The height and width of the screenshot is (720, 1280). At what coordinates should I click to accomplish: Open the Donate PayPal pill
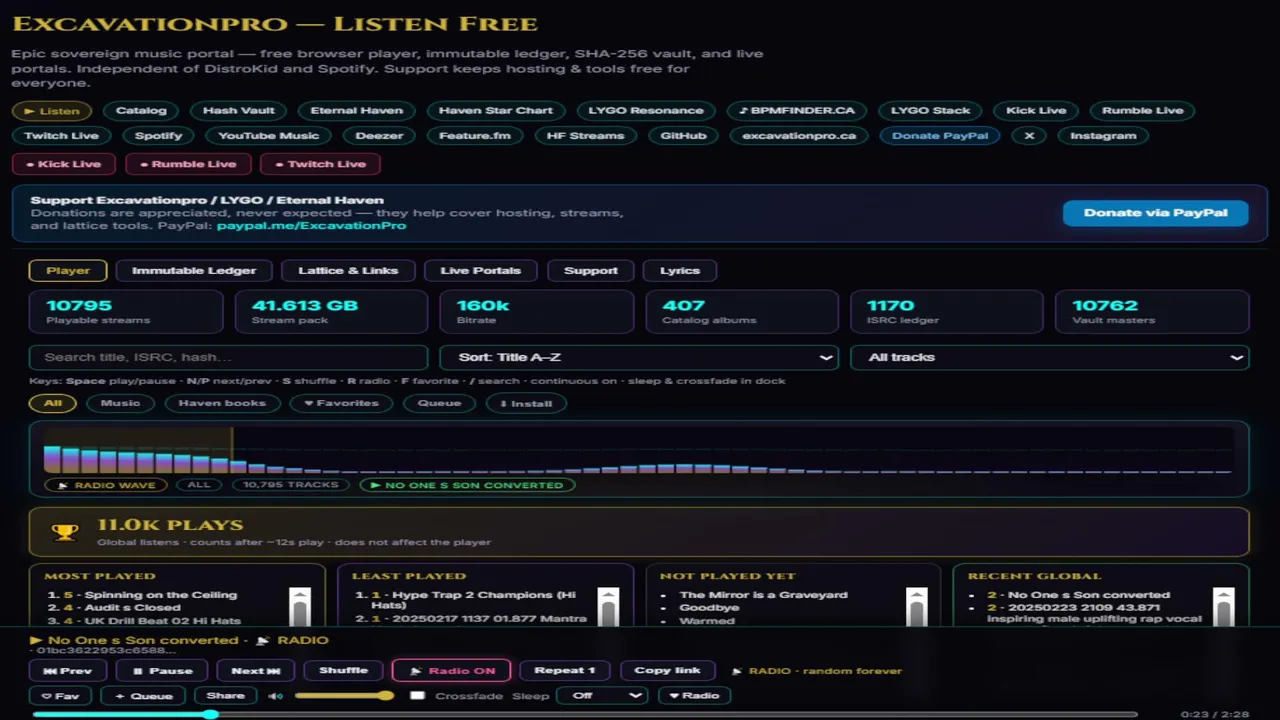939,136
